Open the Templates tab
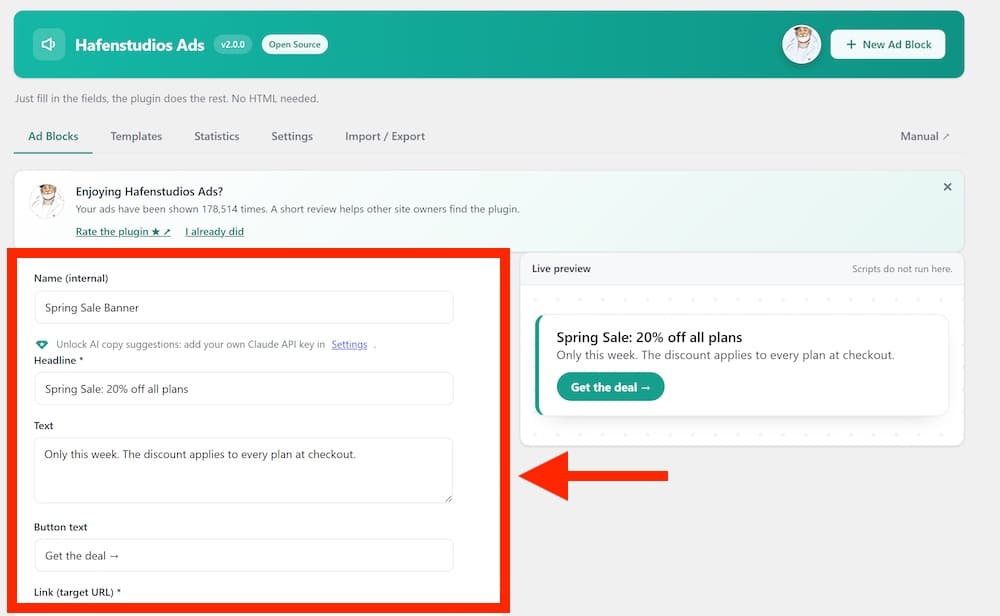Image resolution: width=1000 pixels, height=616 pixels. (136, 136)
